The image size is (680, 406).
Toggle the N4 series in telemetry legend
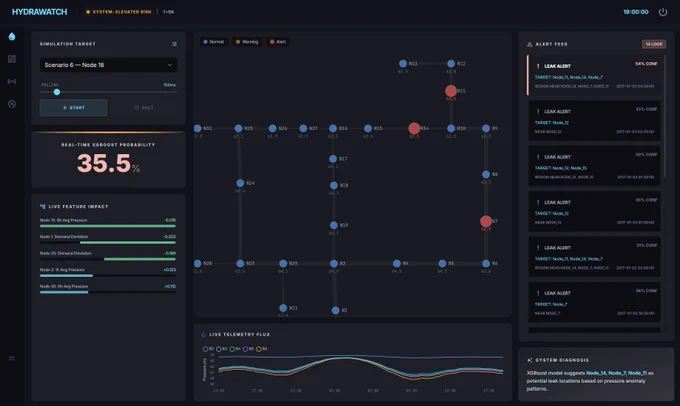[235, 349]
